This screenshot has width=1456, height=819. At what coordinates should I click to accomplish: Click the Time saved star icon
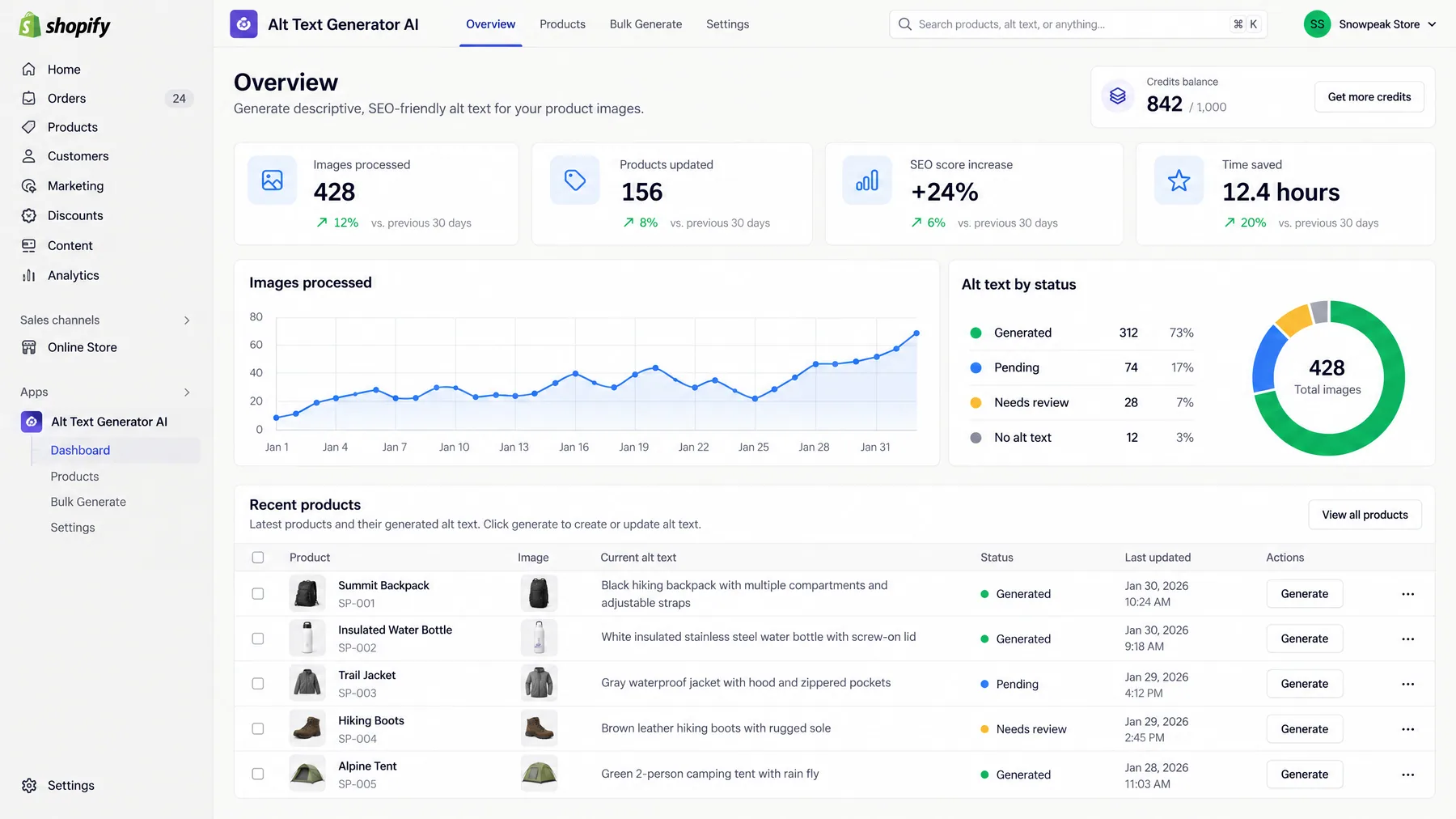1179,180
